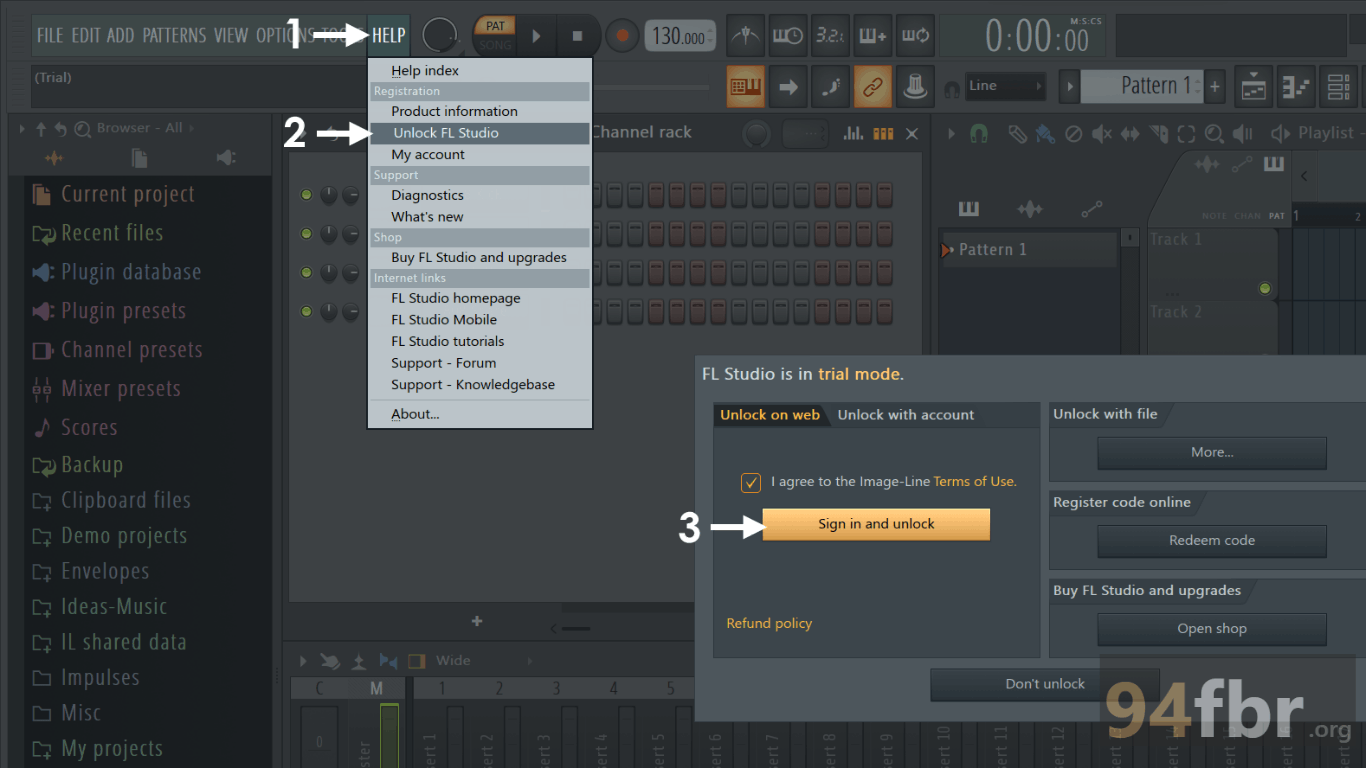This screenshot has width=1366, height=768.
Task: Click the browser search magnifier icon
Action: 81,128
